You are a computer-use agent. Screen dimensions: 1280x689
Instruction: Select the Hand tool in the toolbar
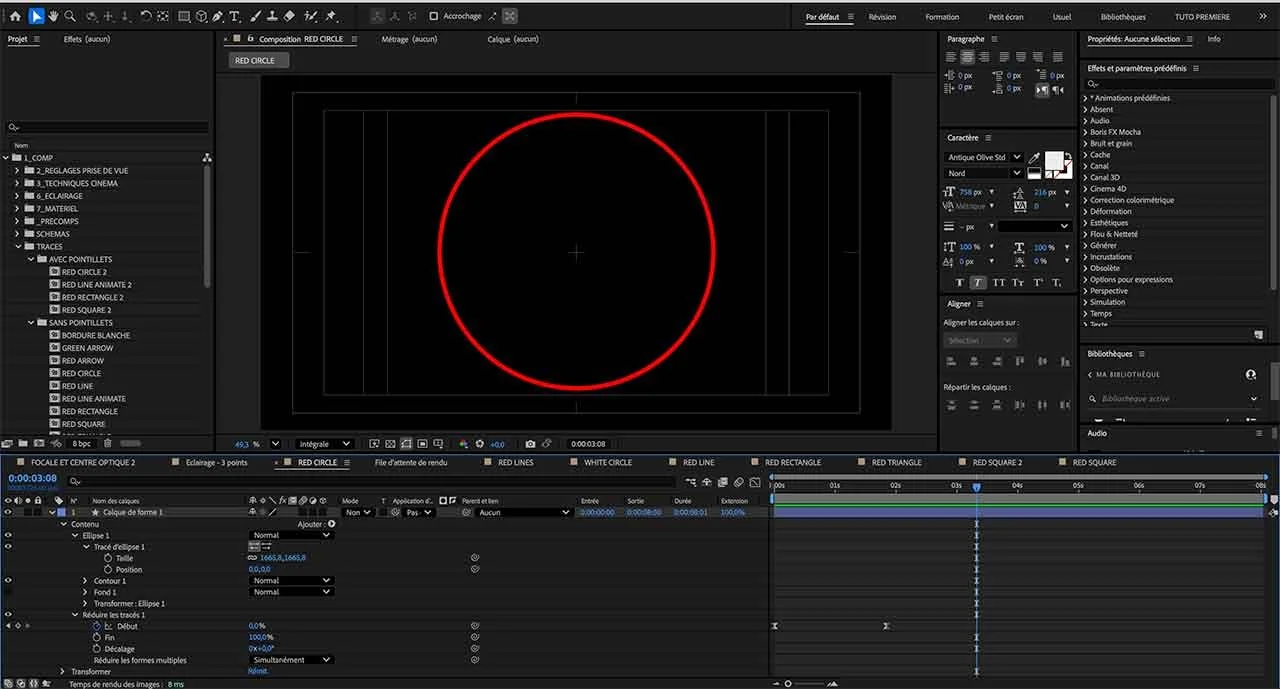(54, 16)
